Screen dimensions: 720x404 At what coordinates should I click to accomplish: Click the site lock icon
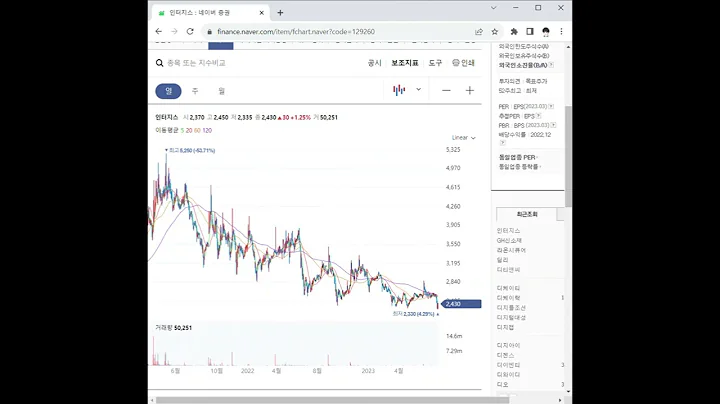click(x=209, y=32)
